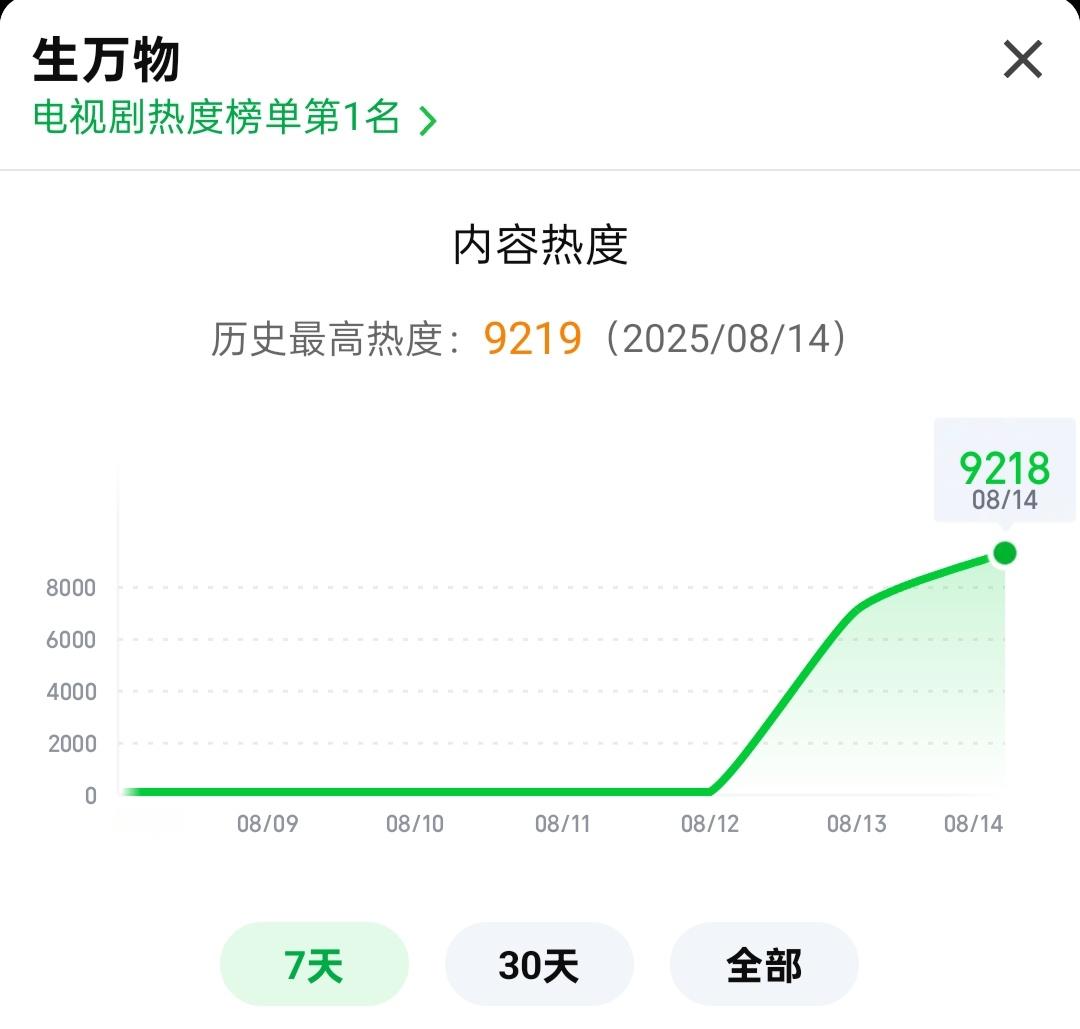This screenshot has width=1080, height=1029.
Task: Open 电视剧热度榜单第1名 ranking link
Action: click(235, 116)
